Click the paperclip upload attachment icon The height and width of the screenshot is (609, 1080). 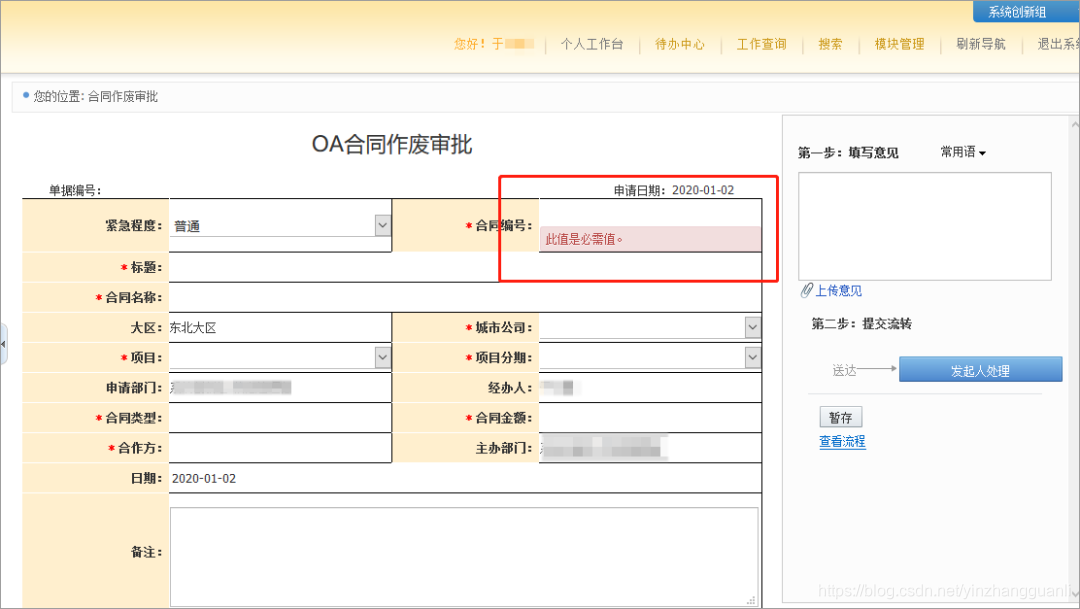[807, 291]
